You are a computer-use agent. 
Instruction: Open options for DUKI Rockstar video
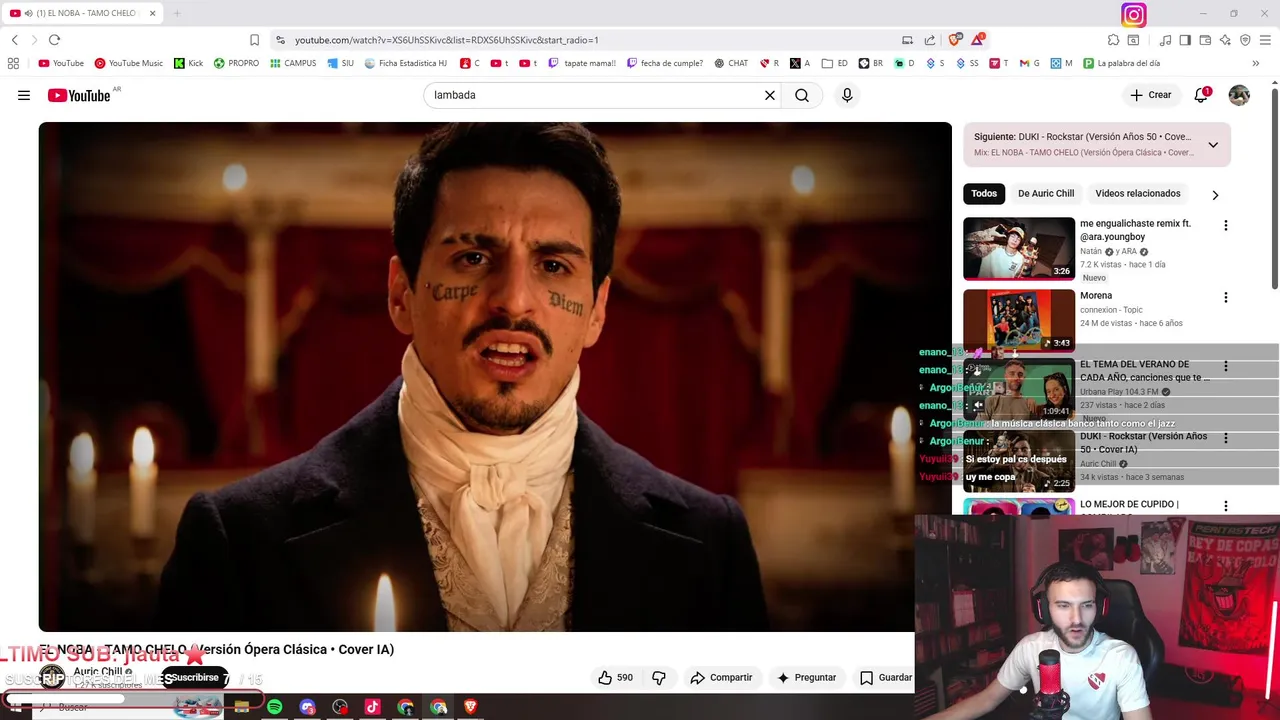(x=1226, y=439)
